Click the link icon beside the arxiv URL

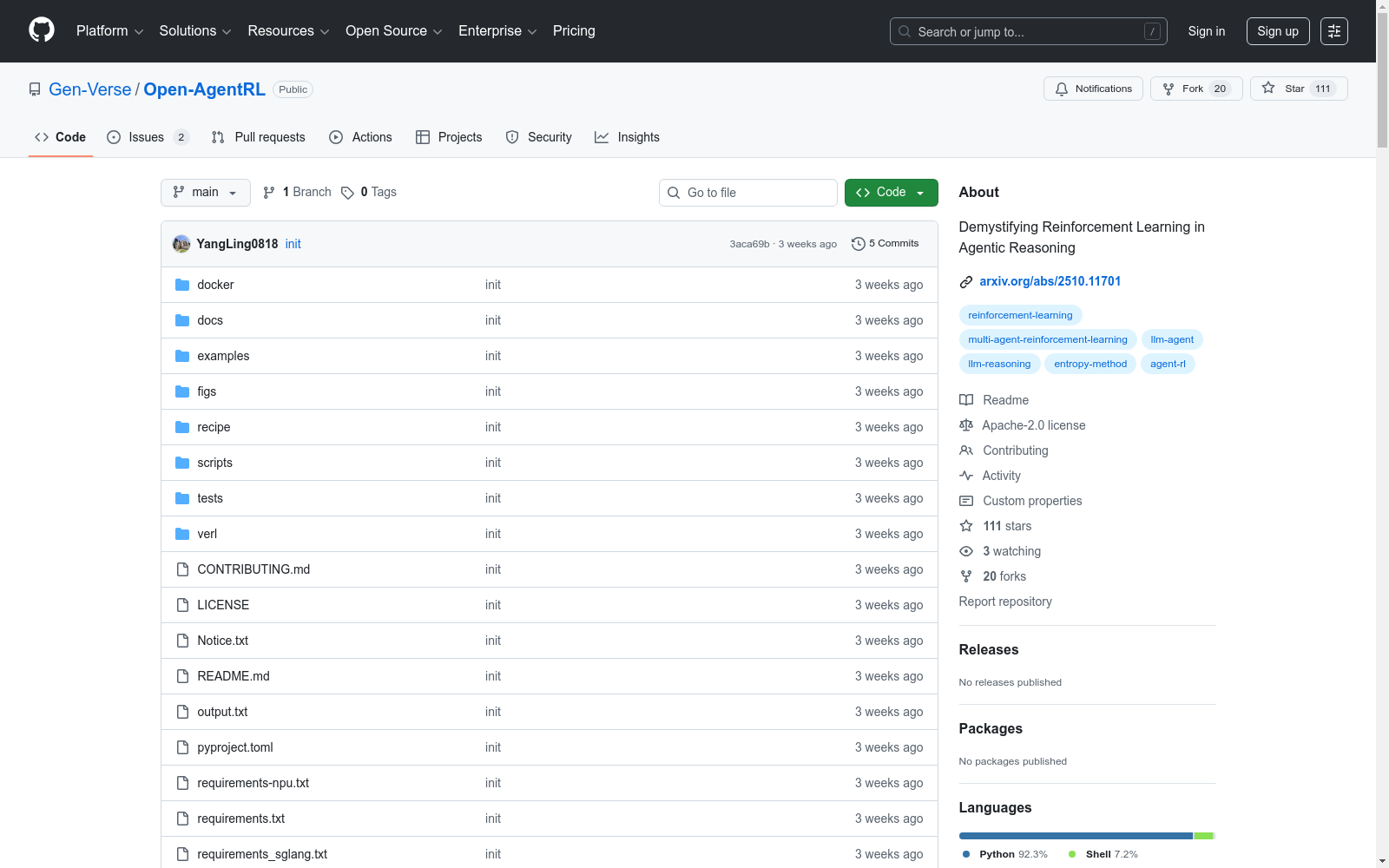tap(966, 282)
